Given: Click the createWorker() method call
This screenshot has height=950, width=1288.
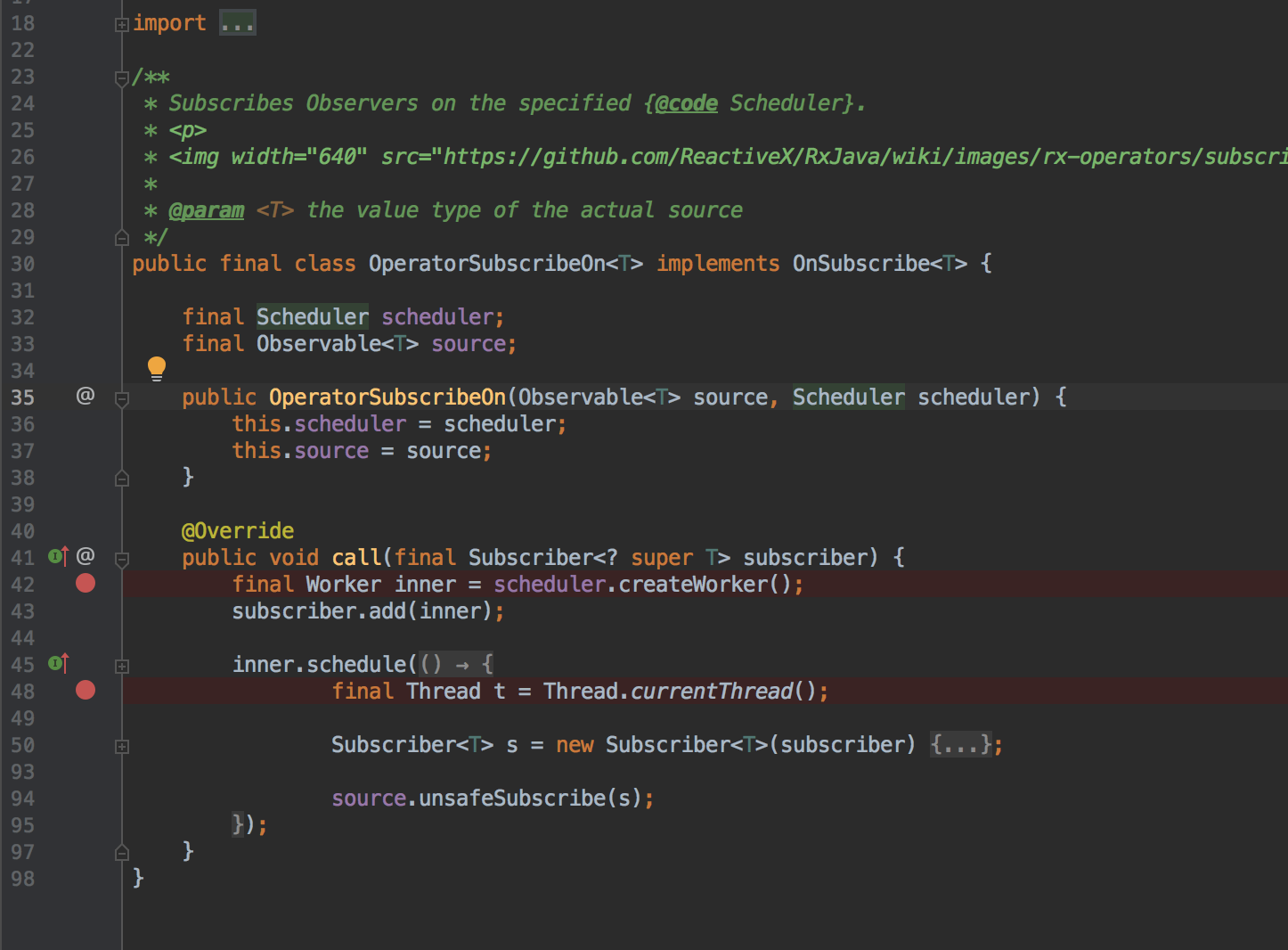Looking at the screenshot, I should (705, 585).
